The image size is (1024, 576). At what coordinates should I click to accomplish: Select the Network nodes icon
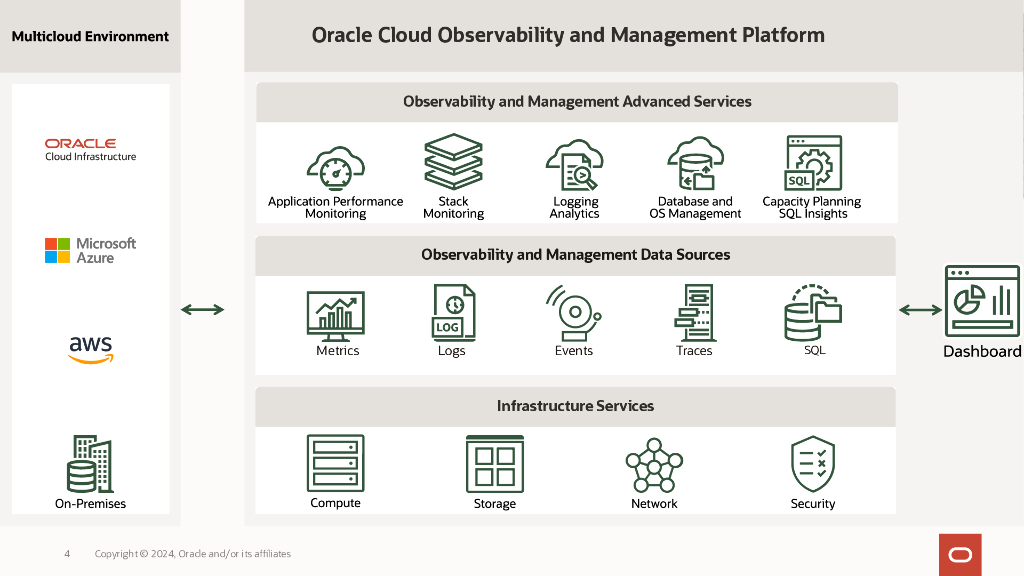[x=654, y=466]
